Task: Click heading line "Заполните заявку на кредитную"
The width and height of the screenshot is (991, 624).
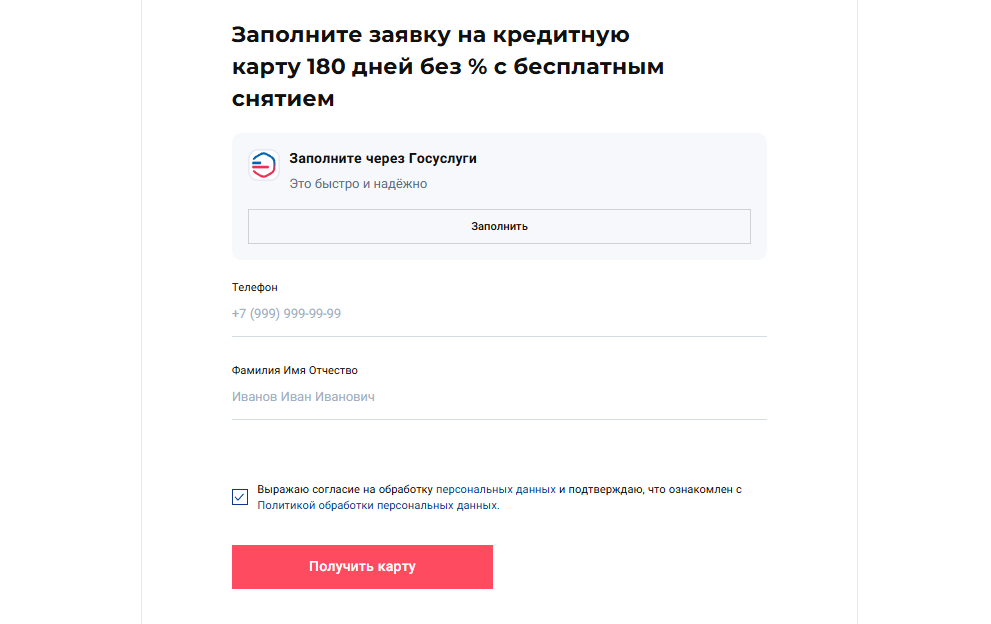Action: tap(430, 35)
